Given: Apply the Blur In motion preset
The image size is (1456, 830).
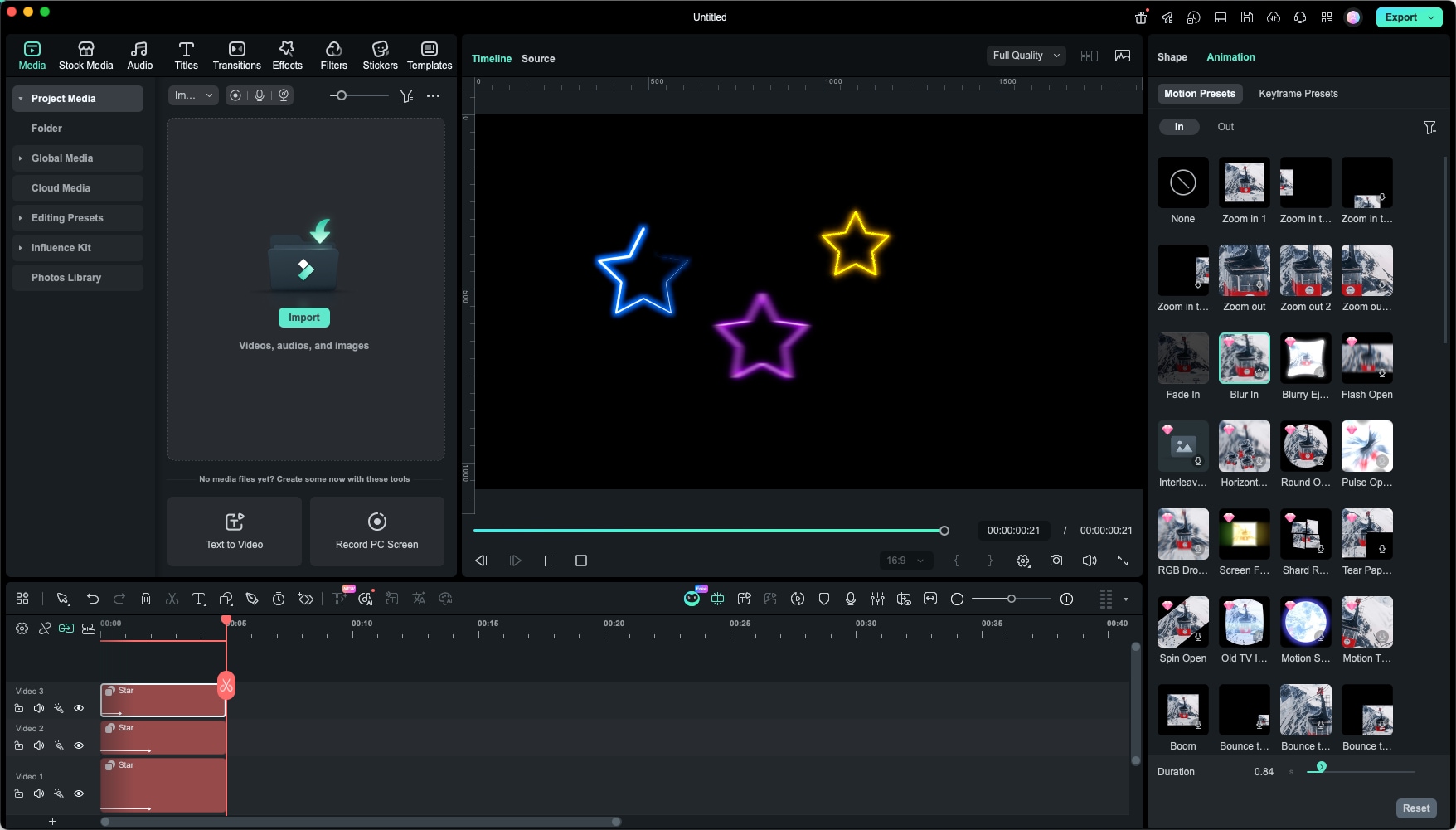Looking at the screenshot, I should point(1244,358).
